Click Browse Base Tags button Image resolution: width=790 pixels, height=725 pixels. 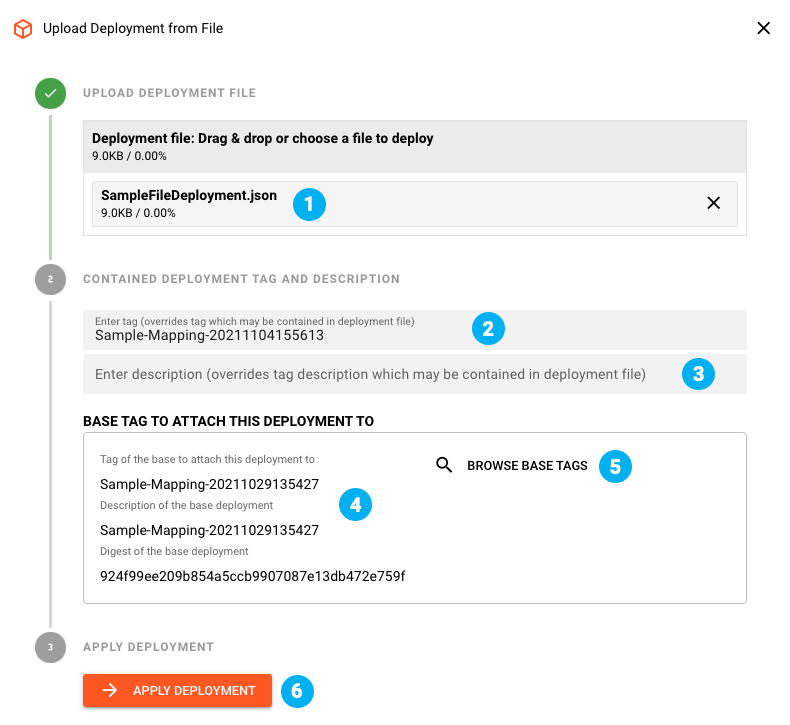click(527, 466)
